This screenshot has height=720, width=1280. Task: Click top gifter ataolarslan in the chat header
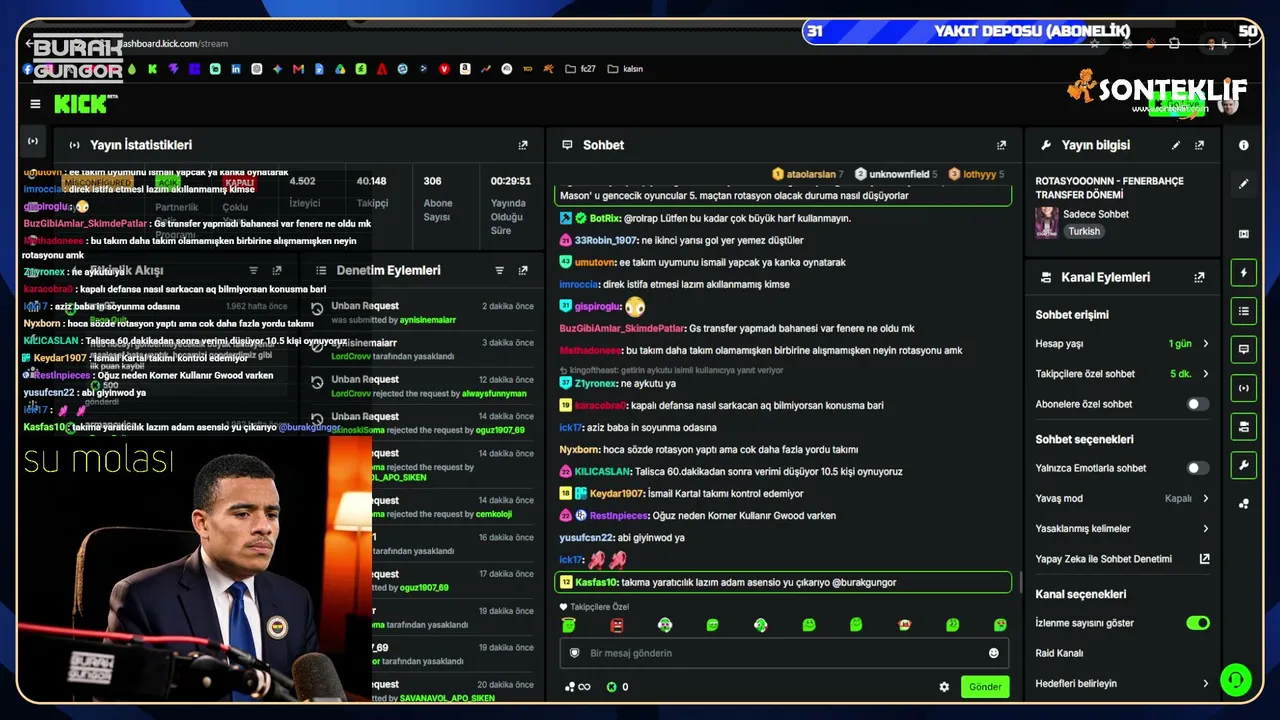[x=810, y=174]
